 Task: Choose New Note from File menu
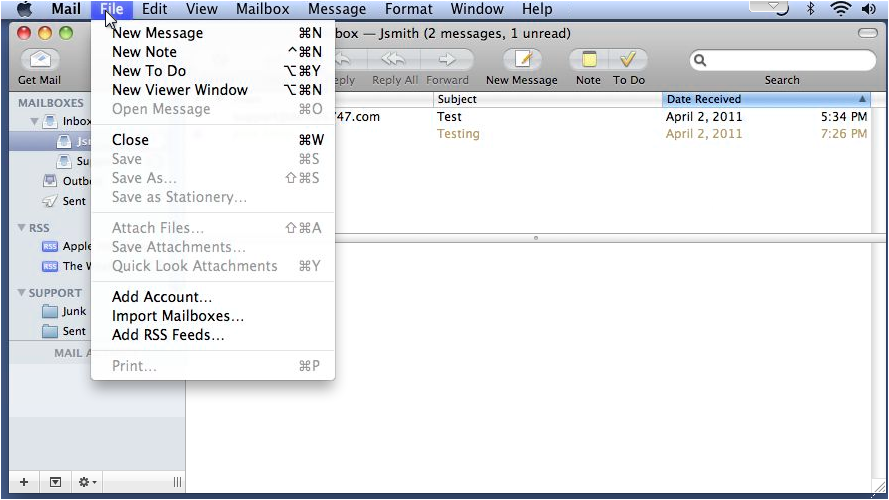click(213, 52)
